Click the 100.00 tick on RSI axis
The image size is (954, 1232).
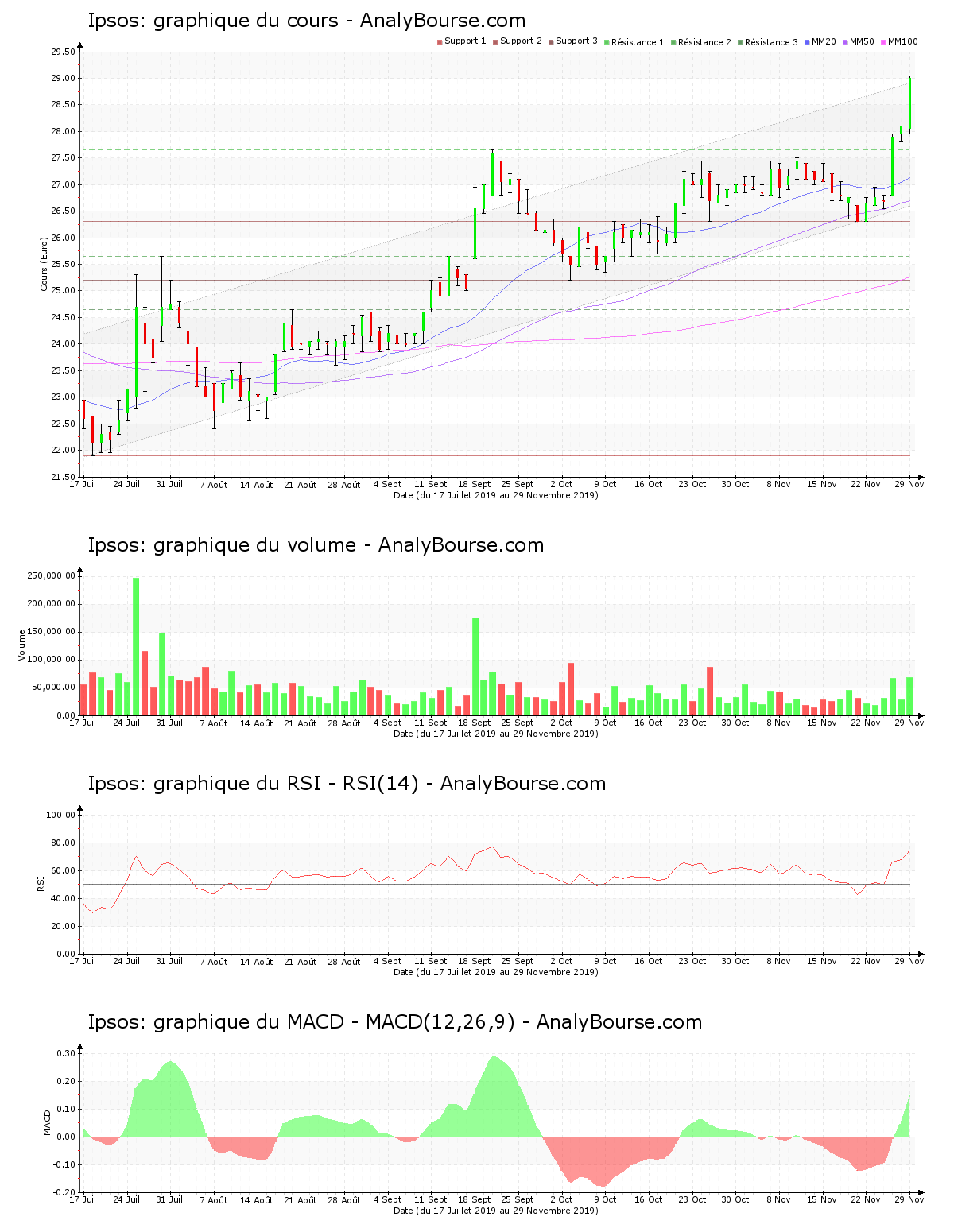click(x=60, y=815)
